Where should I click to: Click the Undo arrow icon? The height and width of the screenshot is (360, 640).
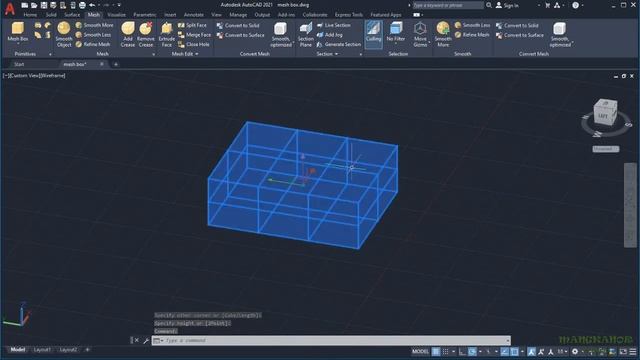point(92,5)
